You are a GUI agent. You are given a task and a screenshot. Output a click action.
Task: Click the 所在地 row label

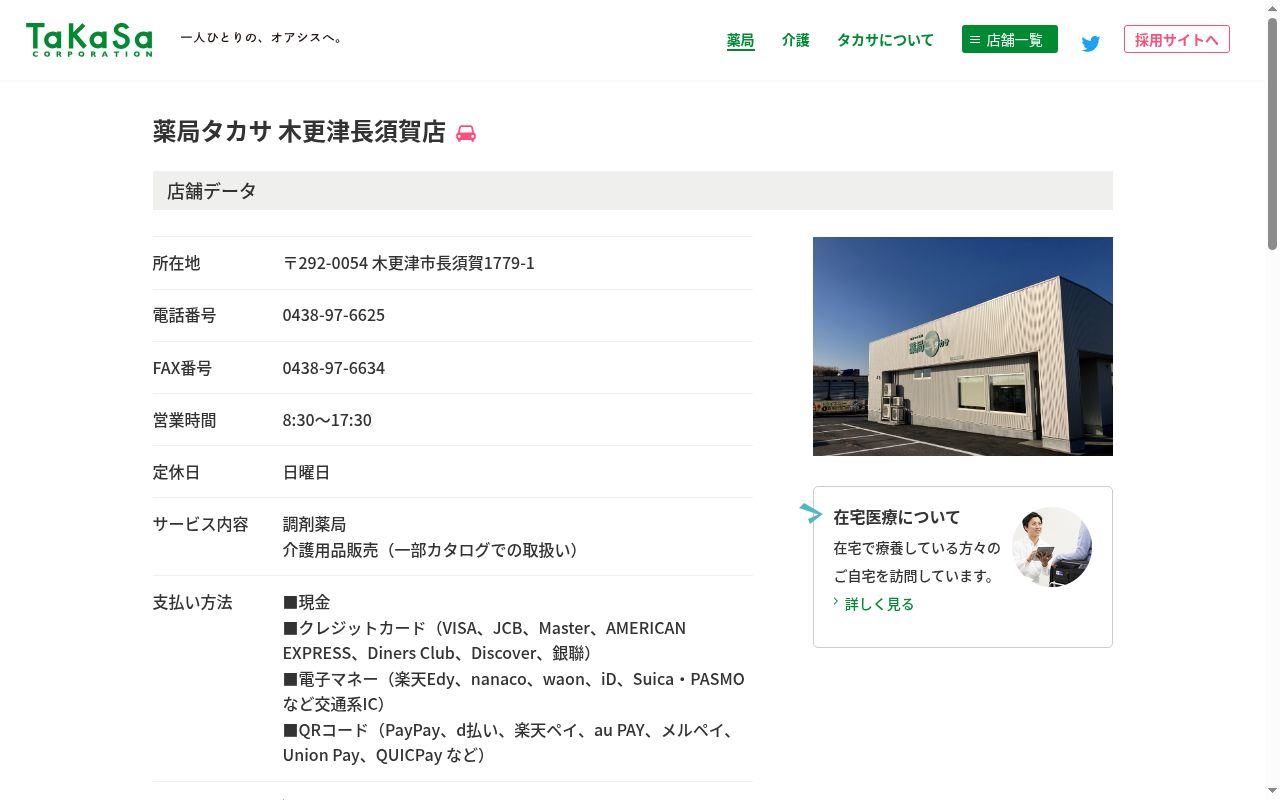177,263
